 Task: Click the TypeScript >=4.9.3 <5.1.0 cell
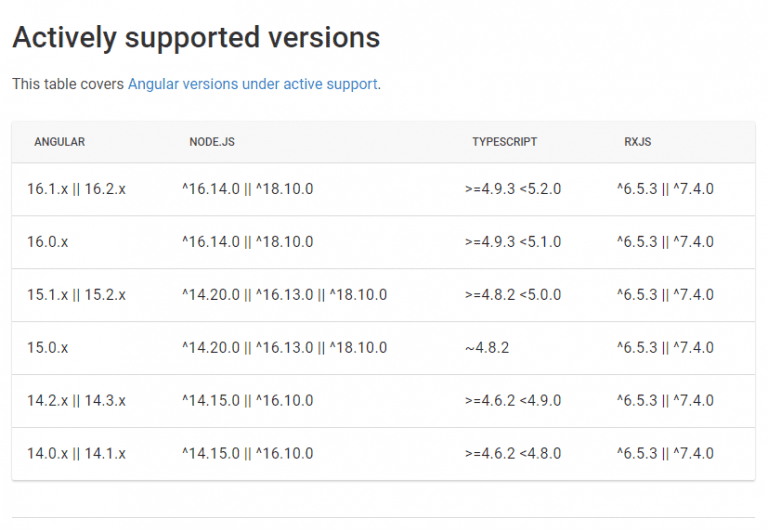(x=513, y=242)
